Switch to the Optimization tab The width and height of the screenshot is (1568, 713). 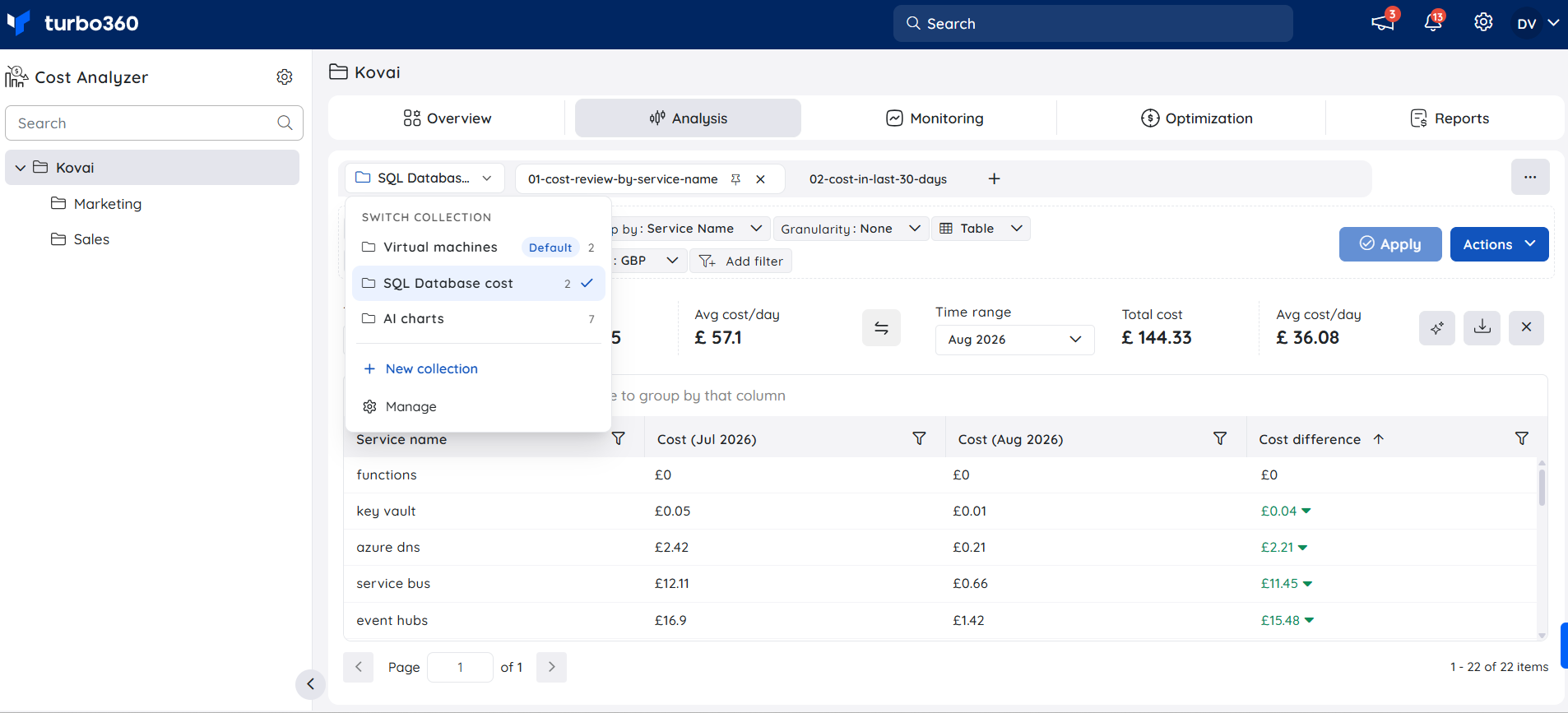pyautogui.click(x=1196, y=118)
